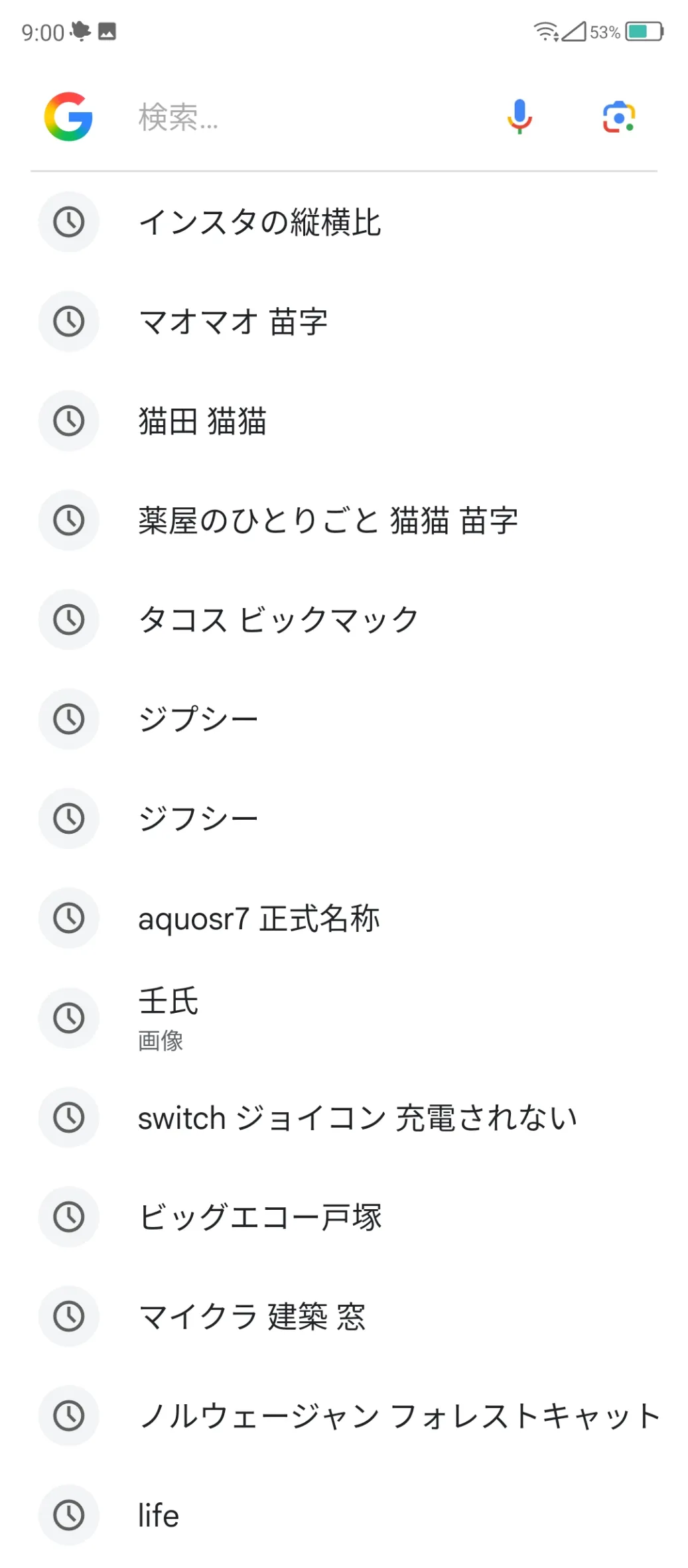Viewport: 688px width, 1568px height.
Task: Open the picture notification icon in status bar
Action: (x=107, y=31)
